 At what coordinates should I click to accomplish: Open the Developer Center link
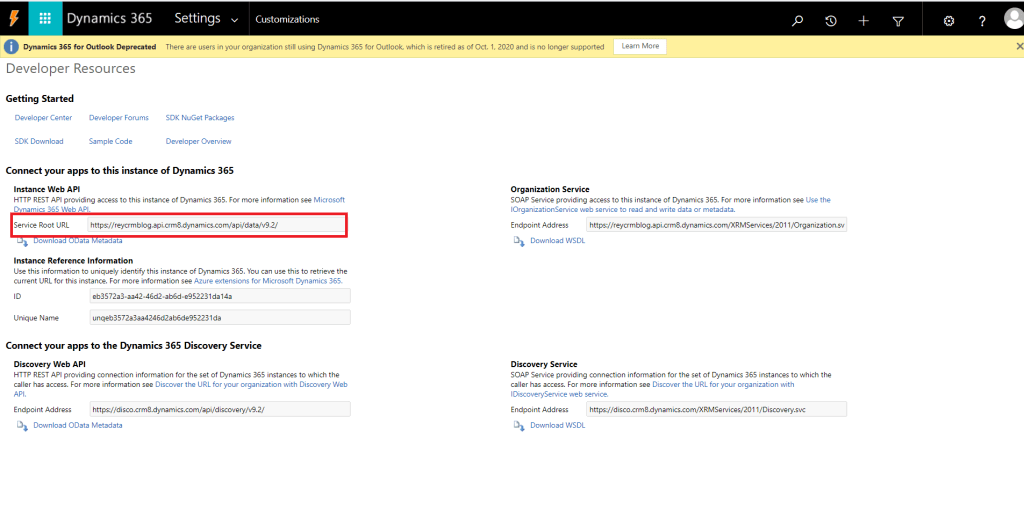[x=43, y=118]
